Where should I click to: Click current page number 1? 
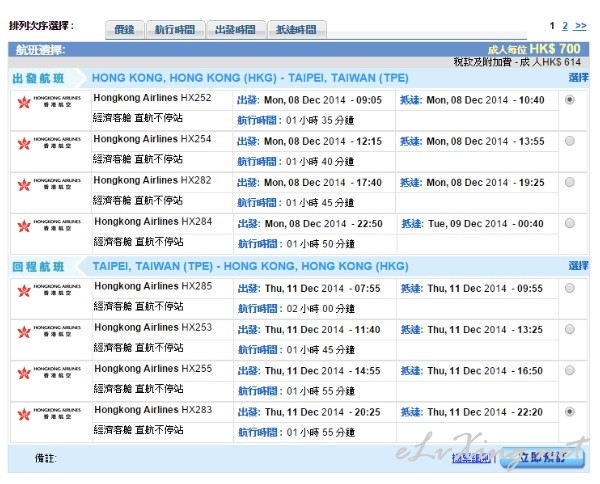pos(552,26)
